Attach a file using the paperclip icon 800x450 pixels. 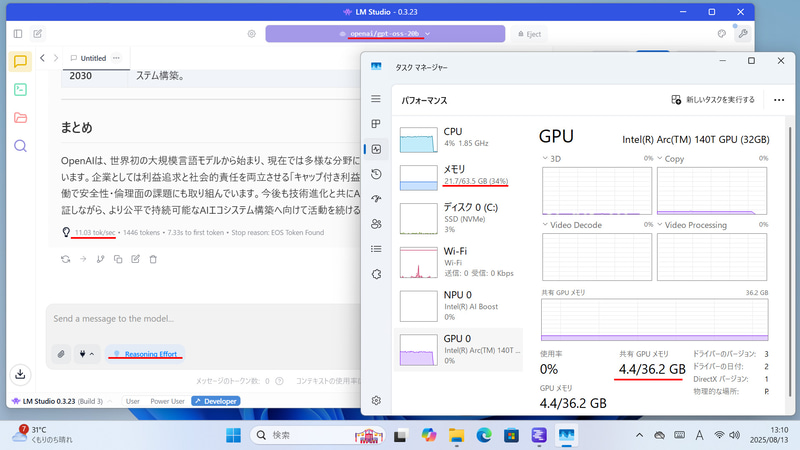61,354
